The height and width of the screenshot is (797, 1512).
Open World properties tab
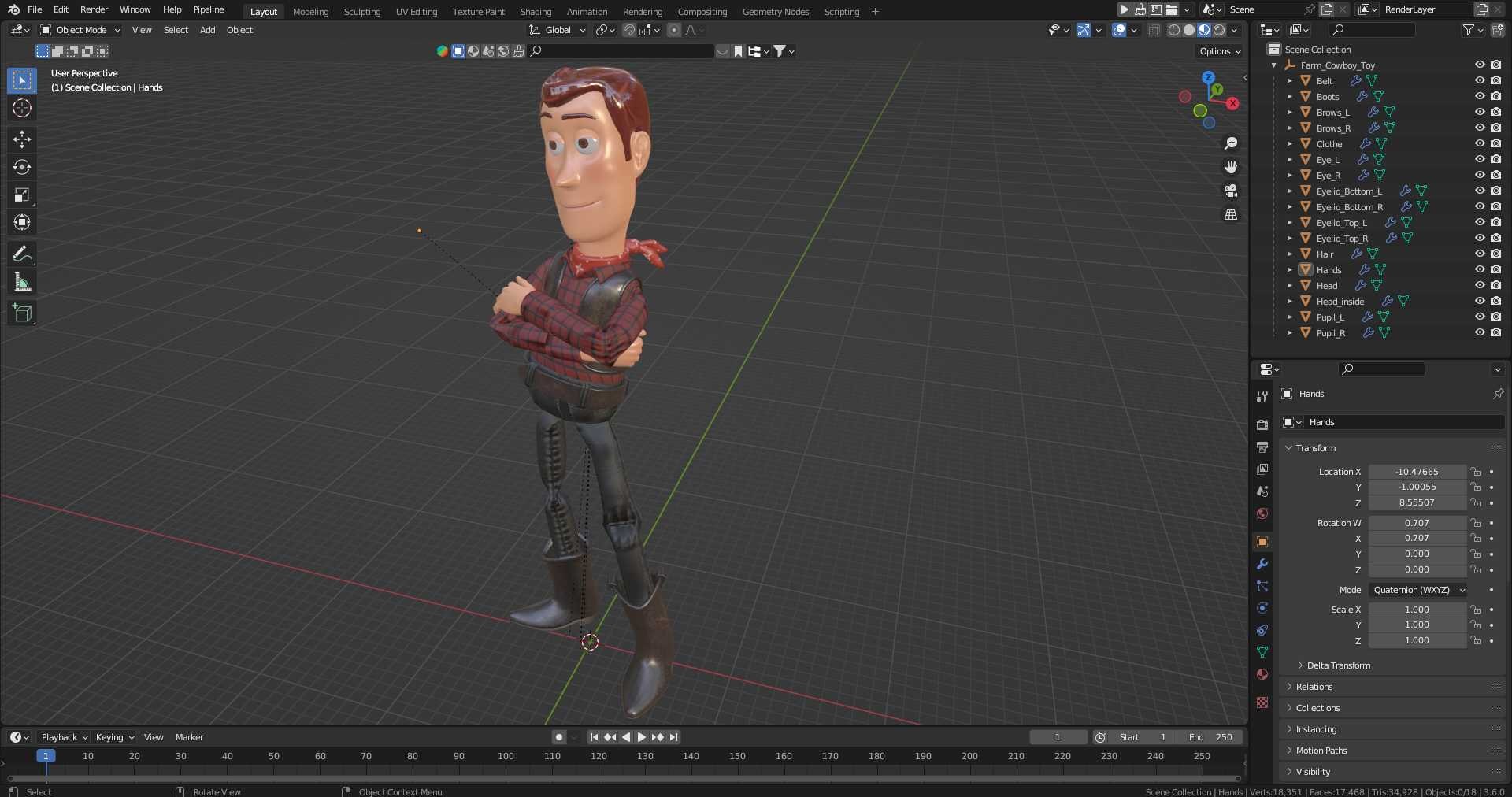point(1262,513)
